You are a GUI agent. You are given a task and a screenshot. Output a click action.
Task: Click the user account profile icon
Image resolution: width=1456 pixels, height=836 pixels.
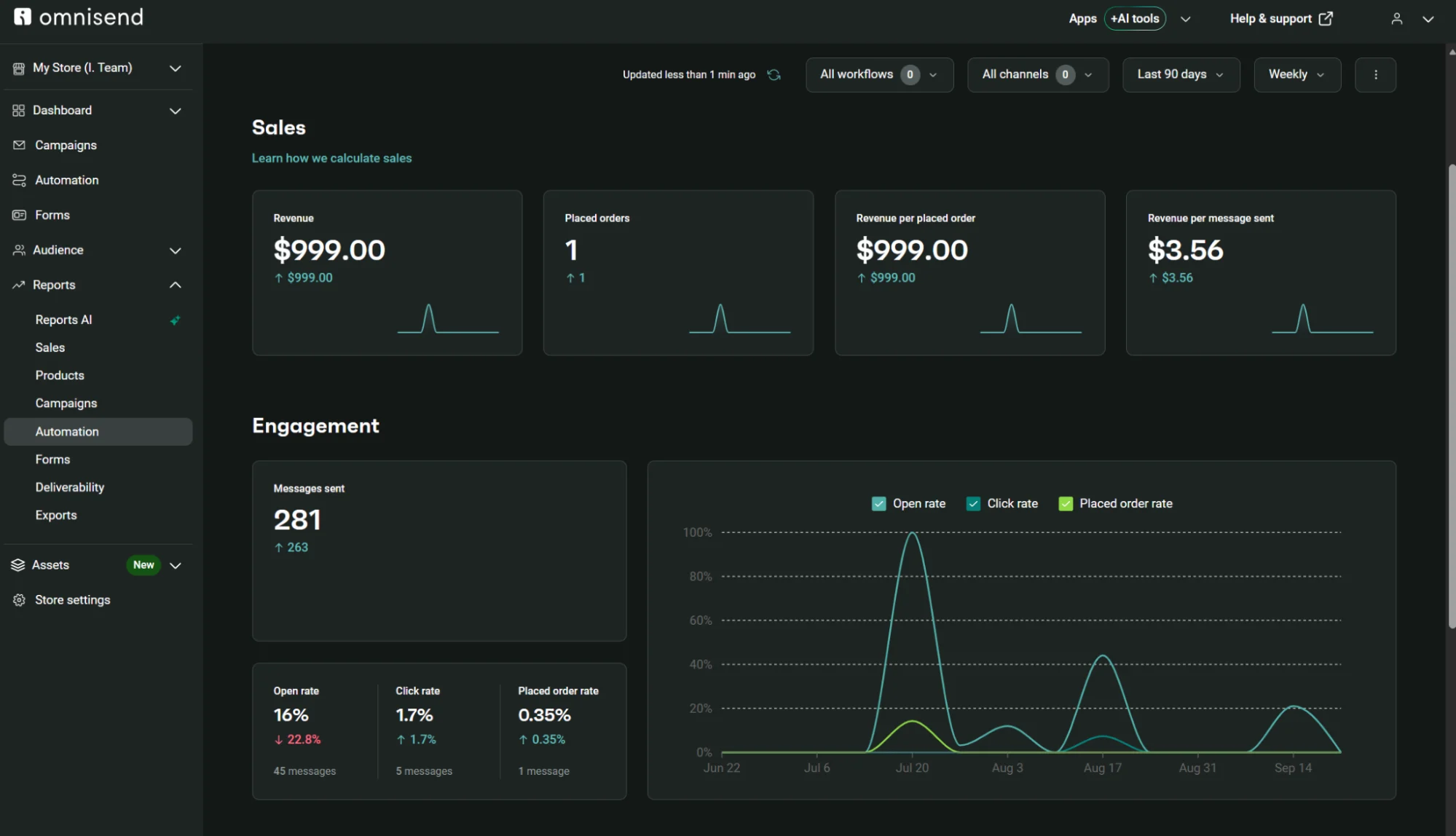point(1396,19)
